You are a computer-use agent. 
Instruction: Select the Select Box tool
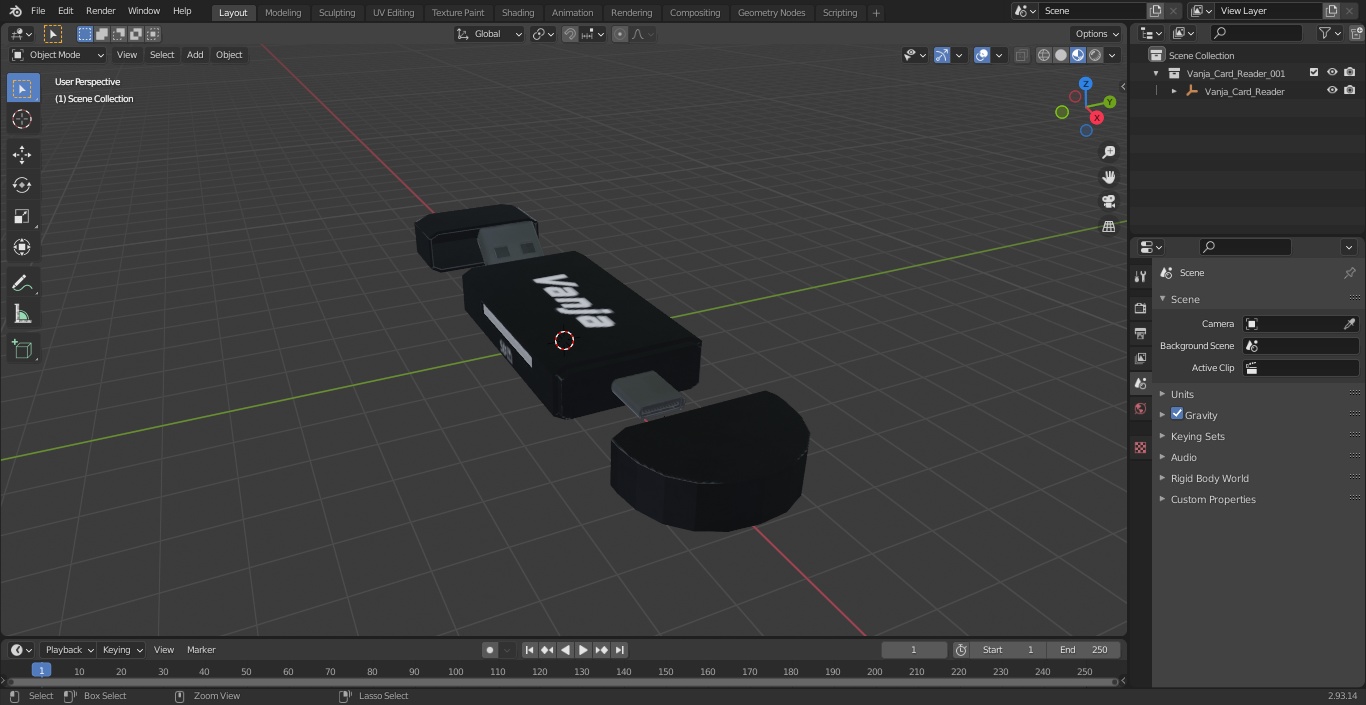click(22, 88)
